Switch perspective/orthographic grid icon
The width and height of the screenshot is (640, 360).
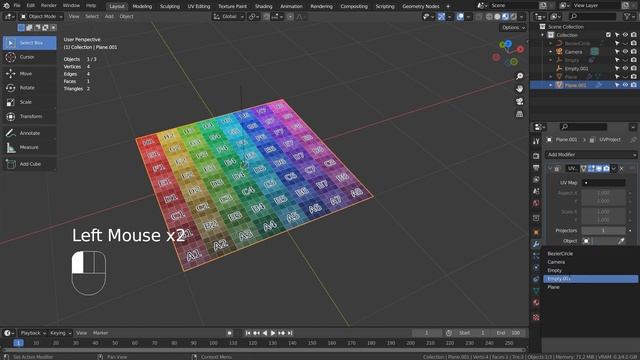coord(519,114)
